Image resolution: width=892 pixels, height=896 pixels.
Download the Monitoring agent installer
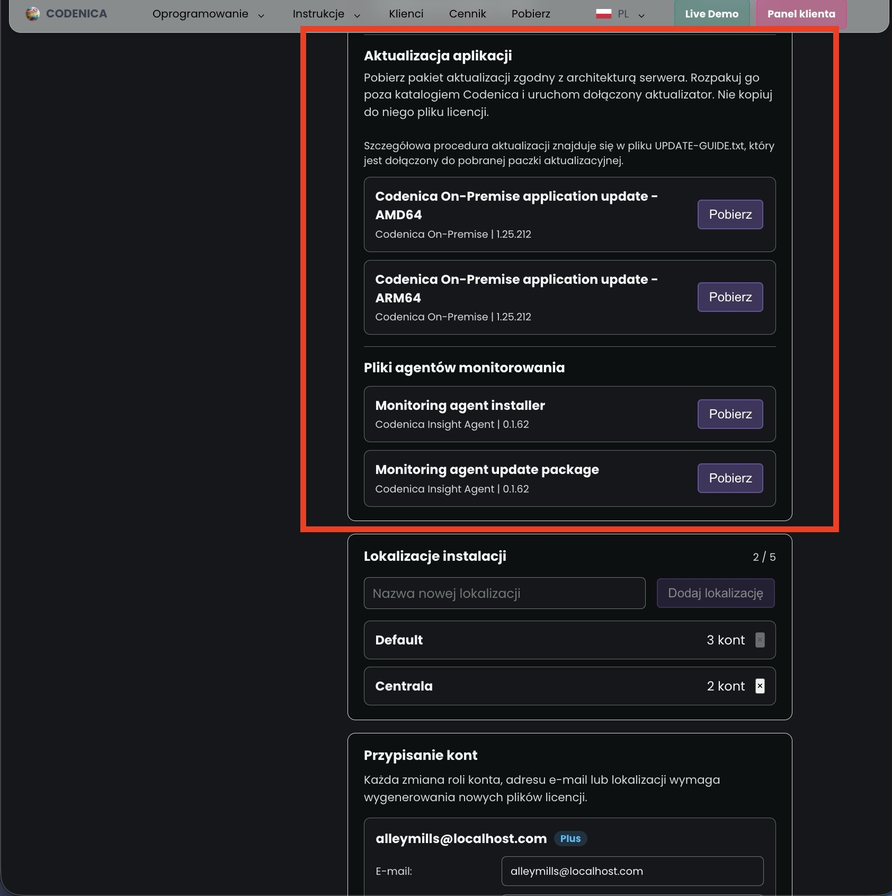click(x=730, y=414)
